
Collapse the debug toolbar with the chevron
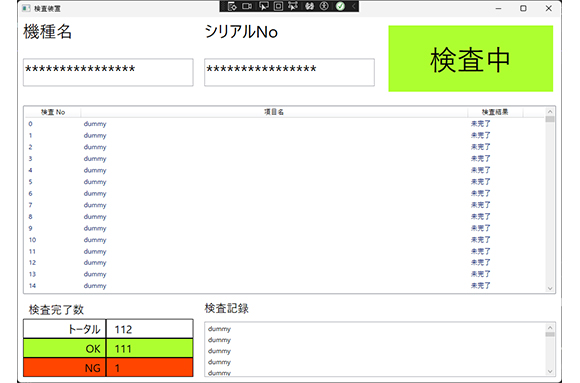click(354, 6)
